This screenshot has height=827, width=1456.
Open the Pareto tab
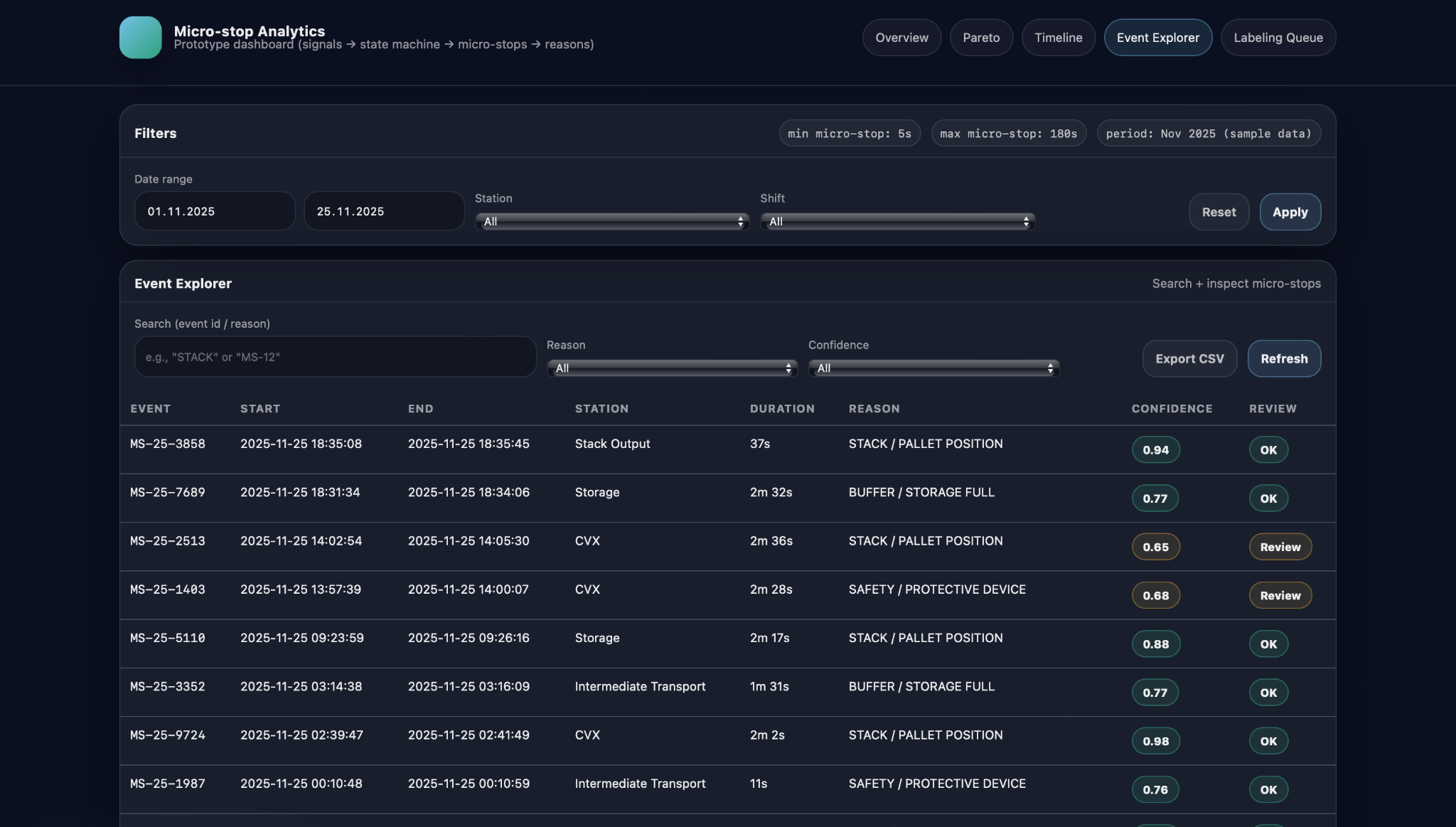tap(980, 38)
